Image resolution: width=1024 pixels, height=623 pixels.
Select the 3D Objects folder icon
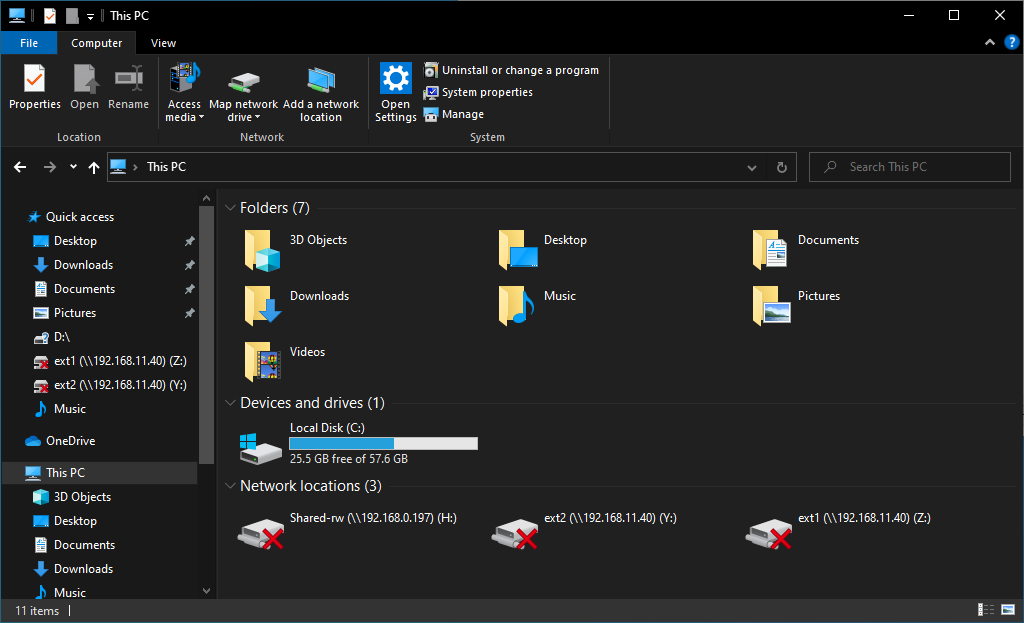(262, 251)
